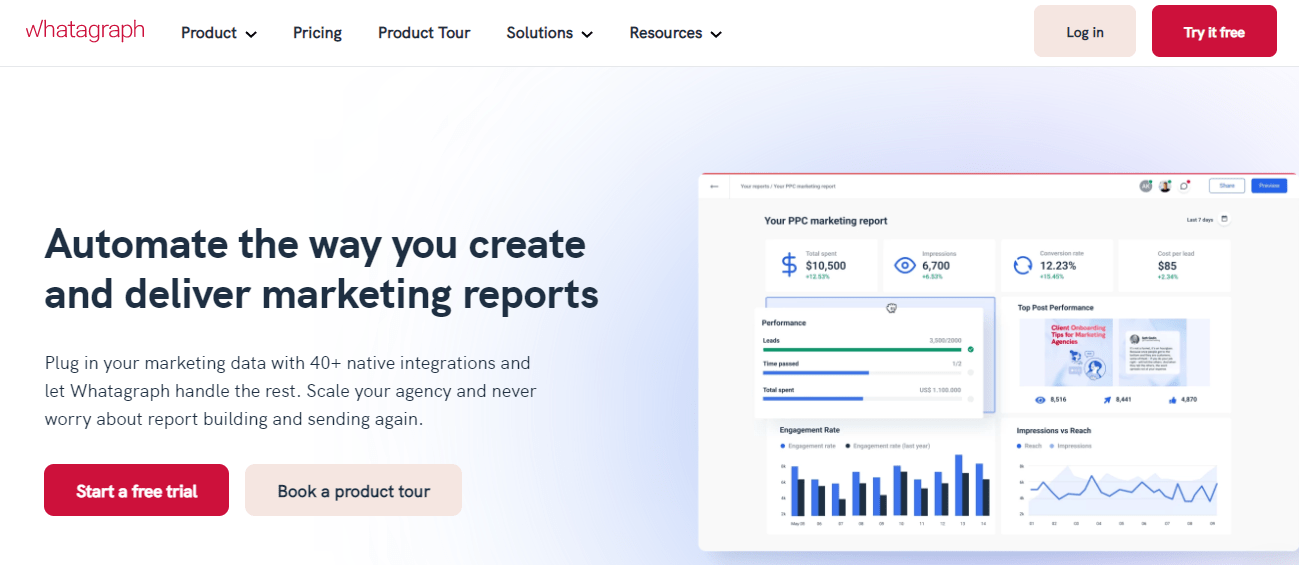The height and width of the screenshot is (565, 1299).
Task: Click the eye icon next to 8,516
Action: click(x=1040, y=400)
